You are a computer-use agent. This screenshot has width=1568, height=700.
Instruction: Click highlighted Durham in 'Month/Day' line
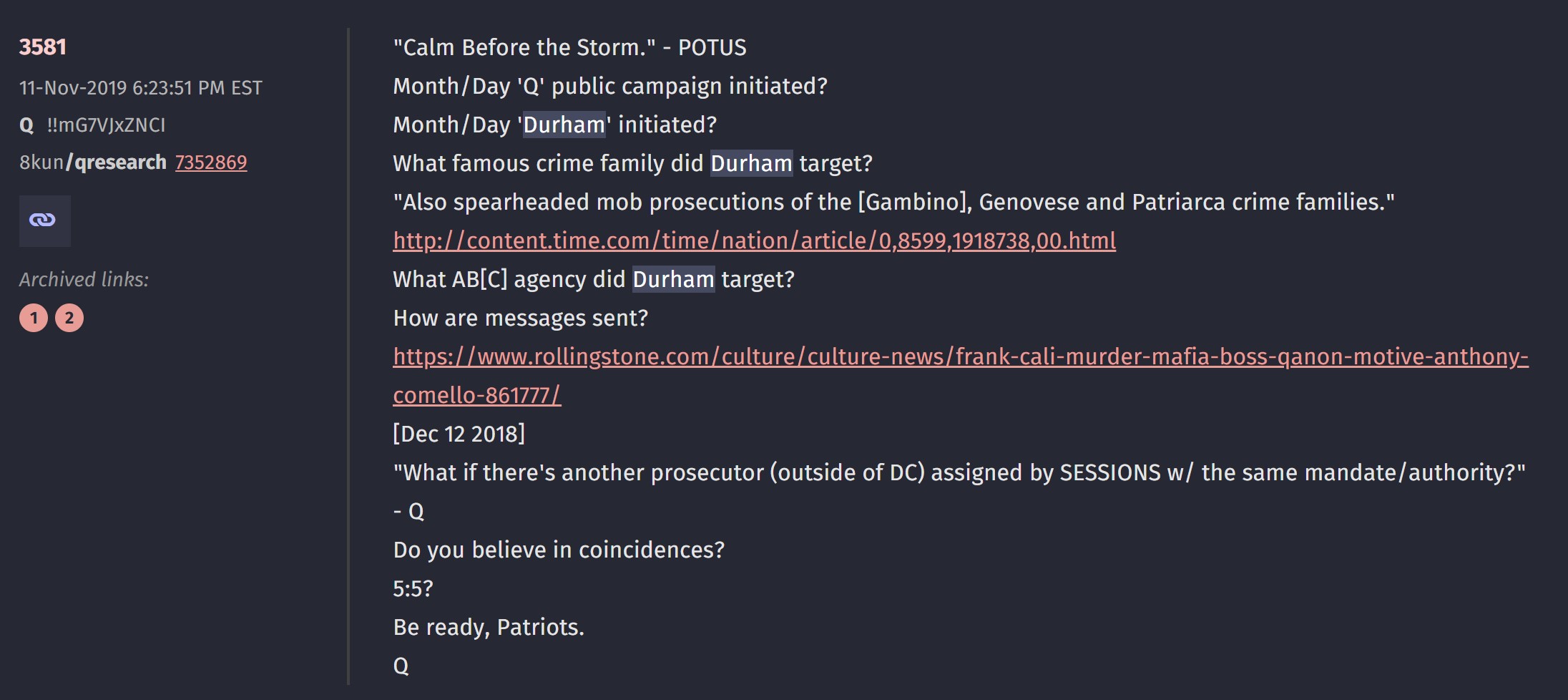564,125
